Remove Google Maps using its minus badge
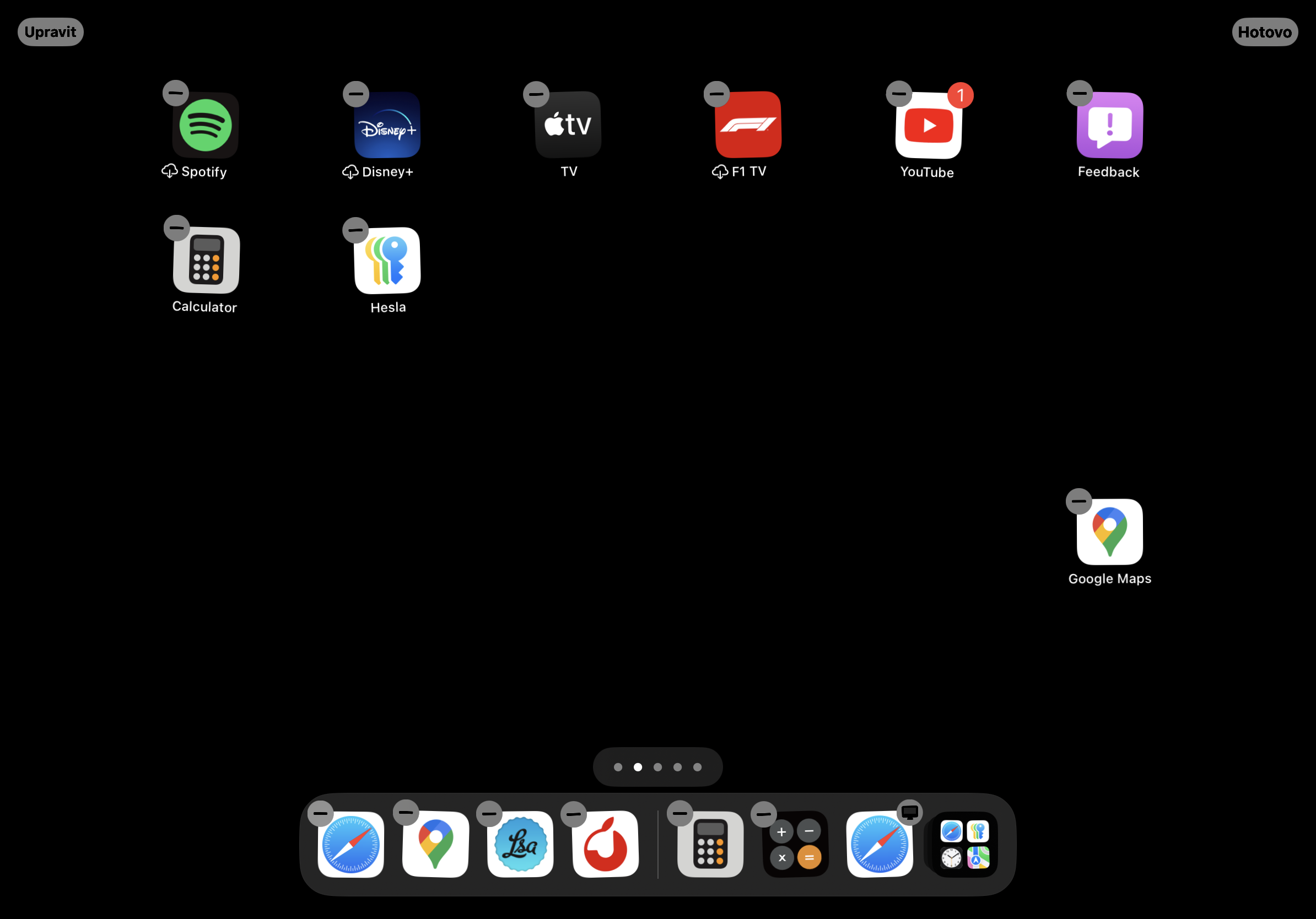This screenshot has height=919, width=1316. tap(1078, 501)
